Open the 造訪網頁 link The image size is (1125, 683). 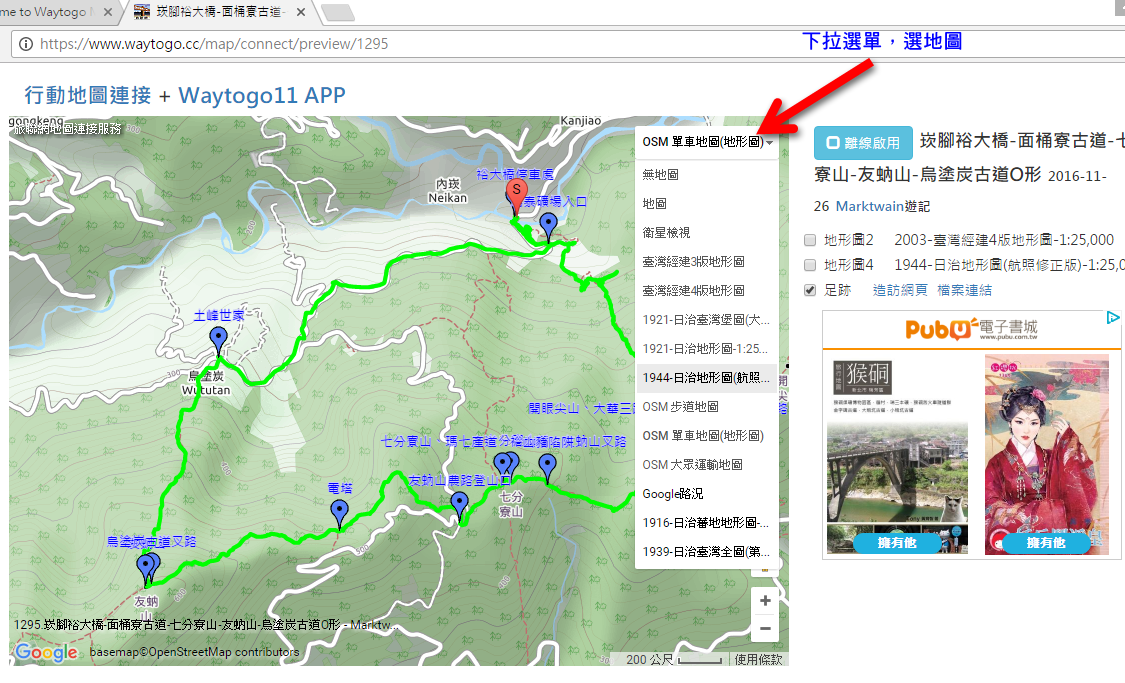coord(900,290)
